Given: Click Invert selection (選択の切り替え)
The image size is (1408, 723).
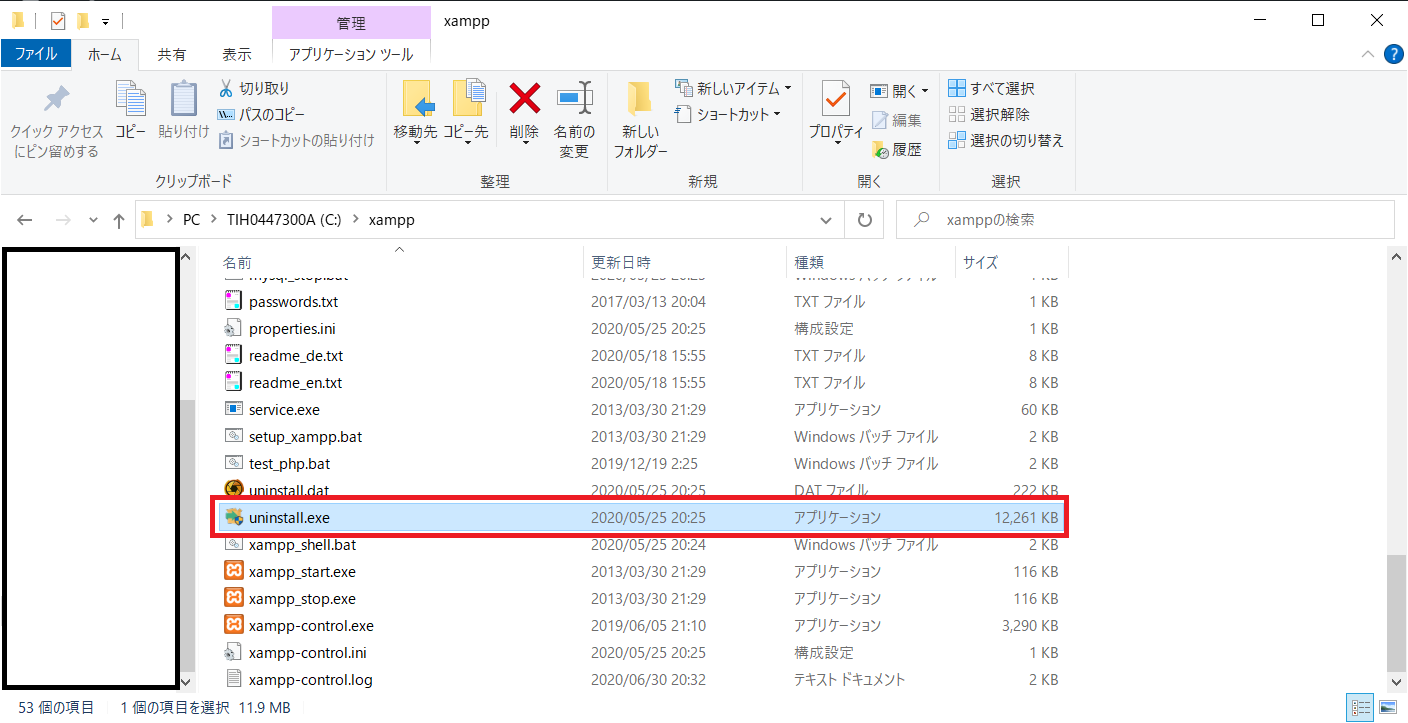Looking at the screenshot, I should pyautogui.click(x=1006, y=140).
